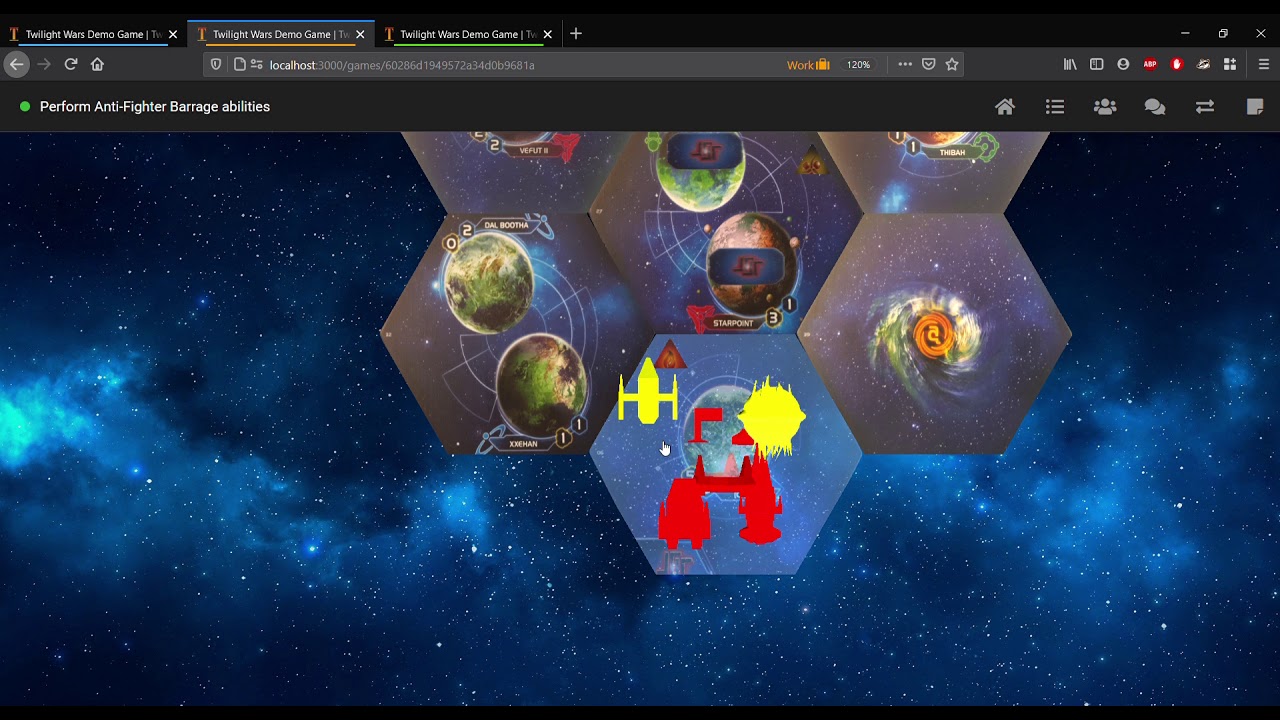Toggle the browser sidebar
This screenshot has height=720, width=1280.
[x=1096, y=64]
